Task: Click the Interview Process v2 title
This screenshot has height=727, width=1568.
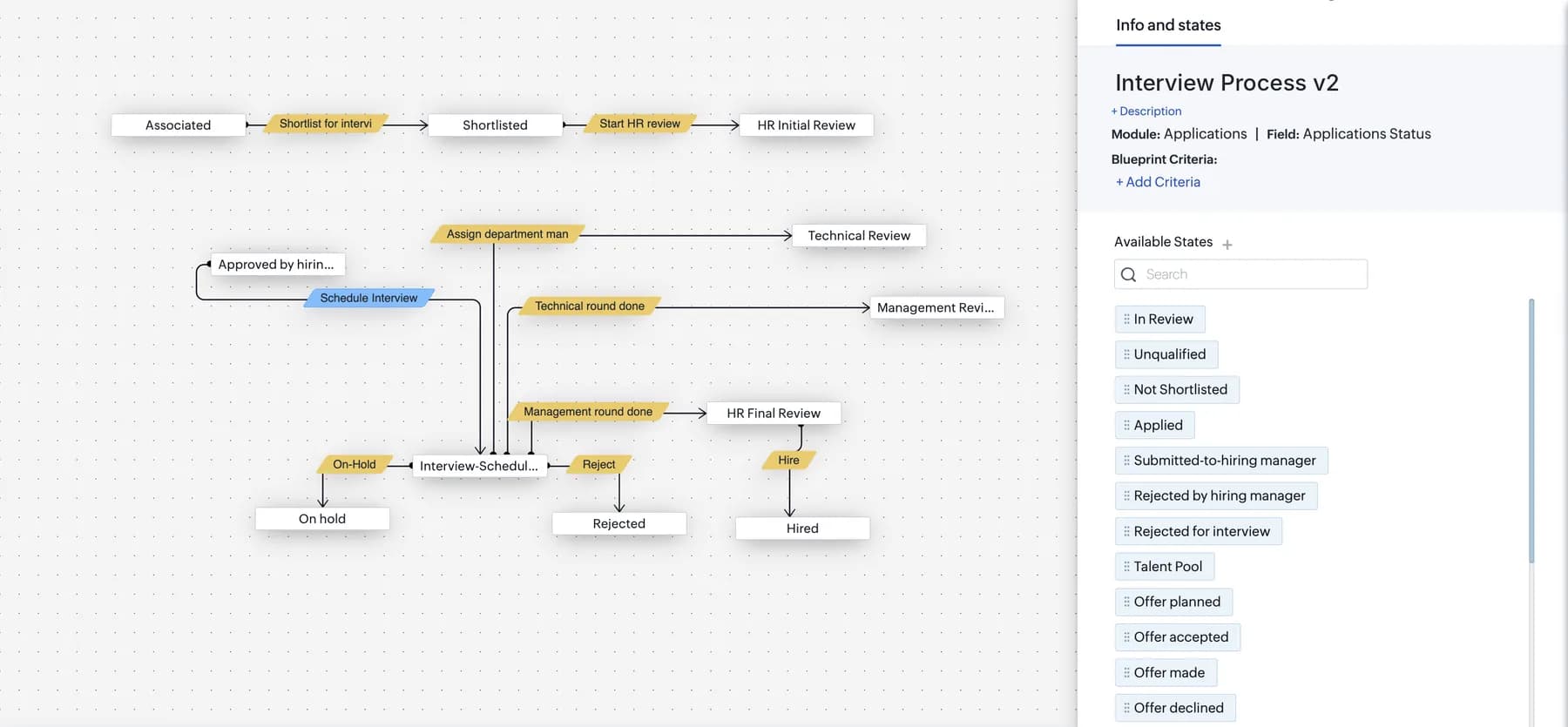Action: (x=1227, y=83)
